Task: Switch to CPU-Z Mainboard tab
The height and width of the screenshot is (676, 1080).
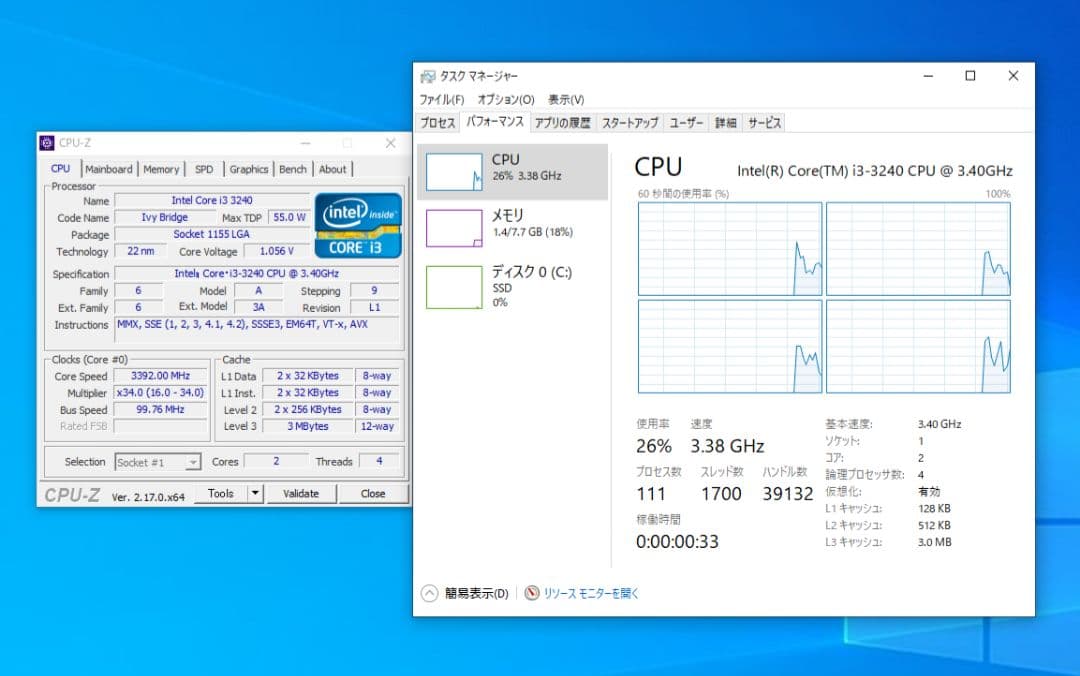Action: coord(109,169)
